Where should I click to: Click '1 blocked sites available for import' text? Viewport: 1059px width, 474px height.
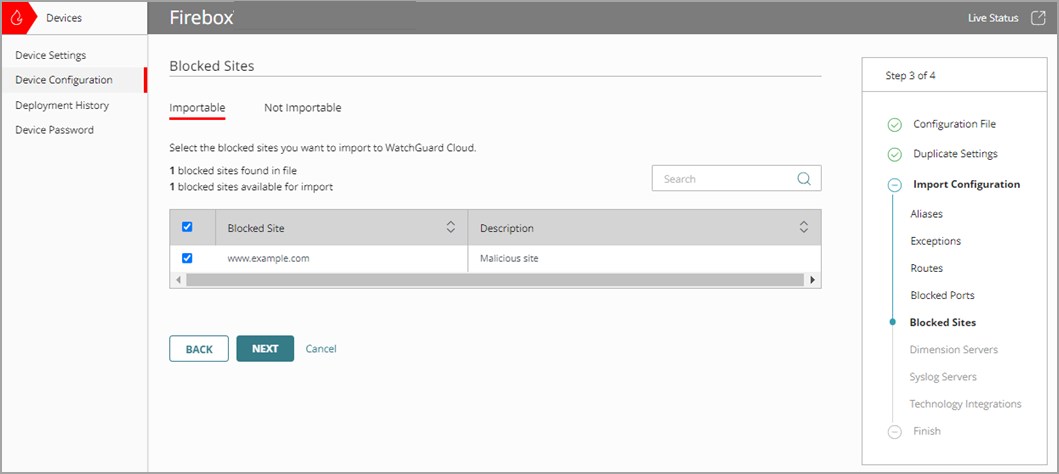[x=251, y=187]
